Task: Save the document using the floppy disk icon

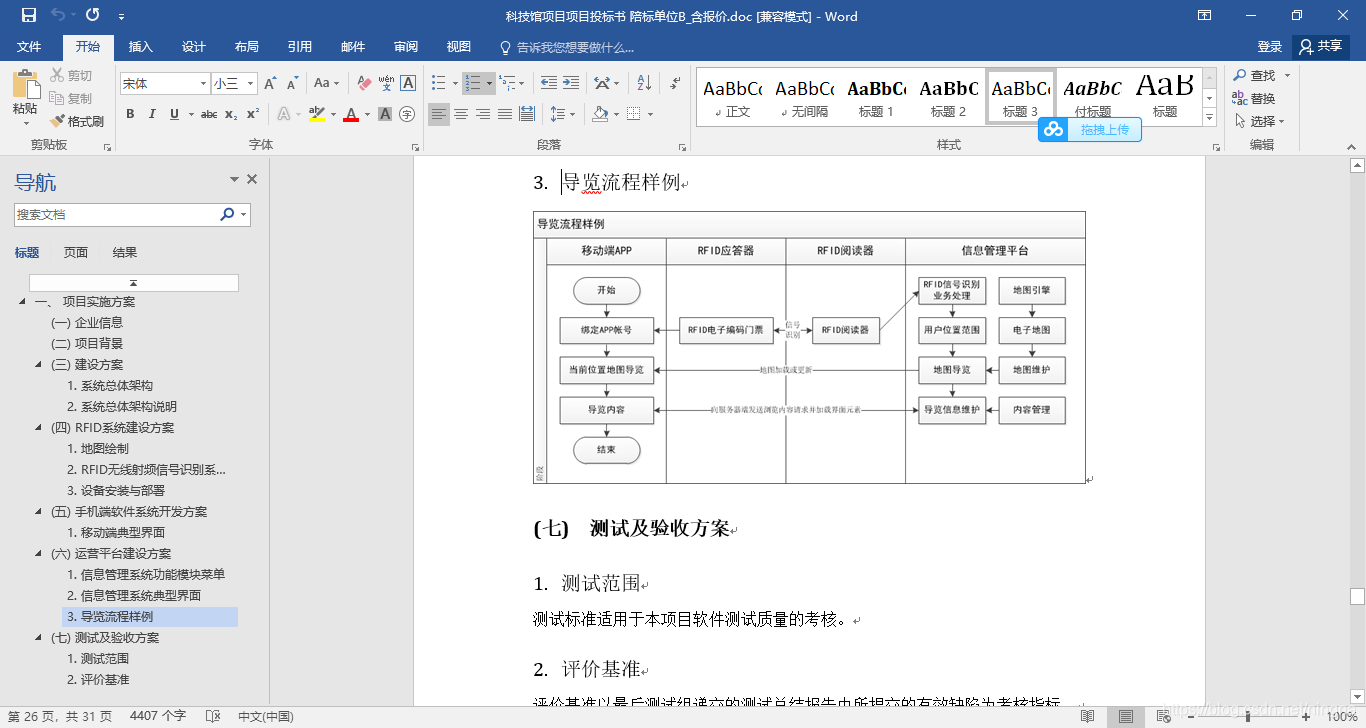Action: click(29, 15)
